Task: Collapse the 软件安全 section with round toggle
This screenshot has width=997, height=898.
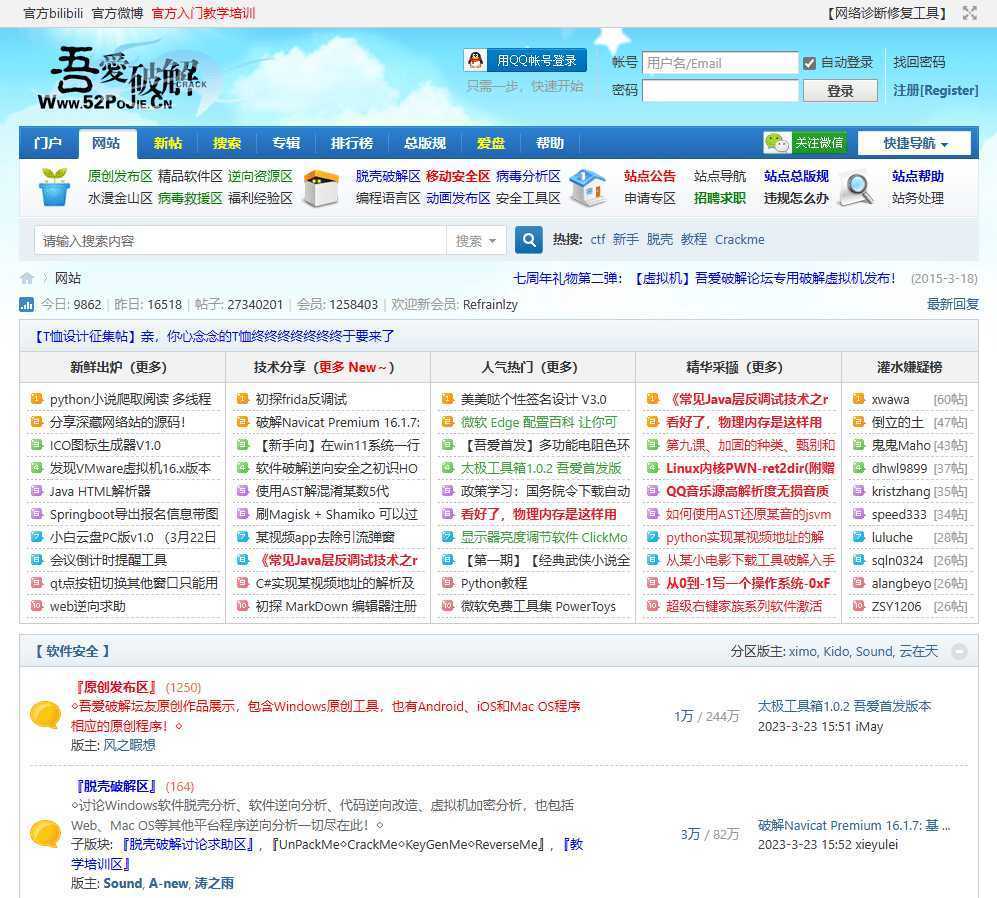Action: [x=959, y=651]
